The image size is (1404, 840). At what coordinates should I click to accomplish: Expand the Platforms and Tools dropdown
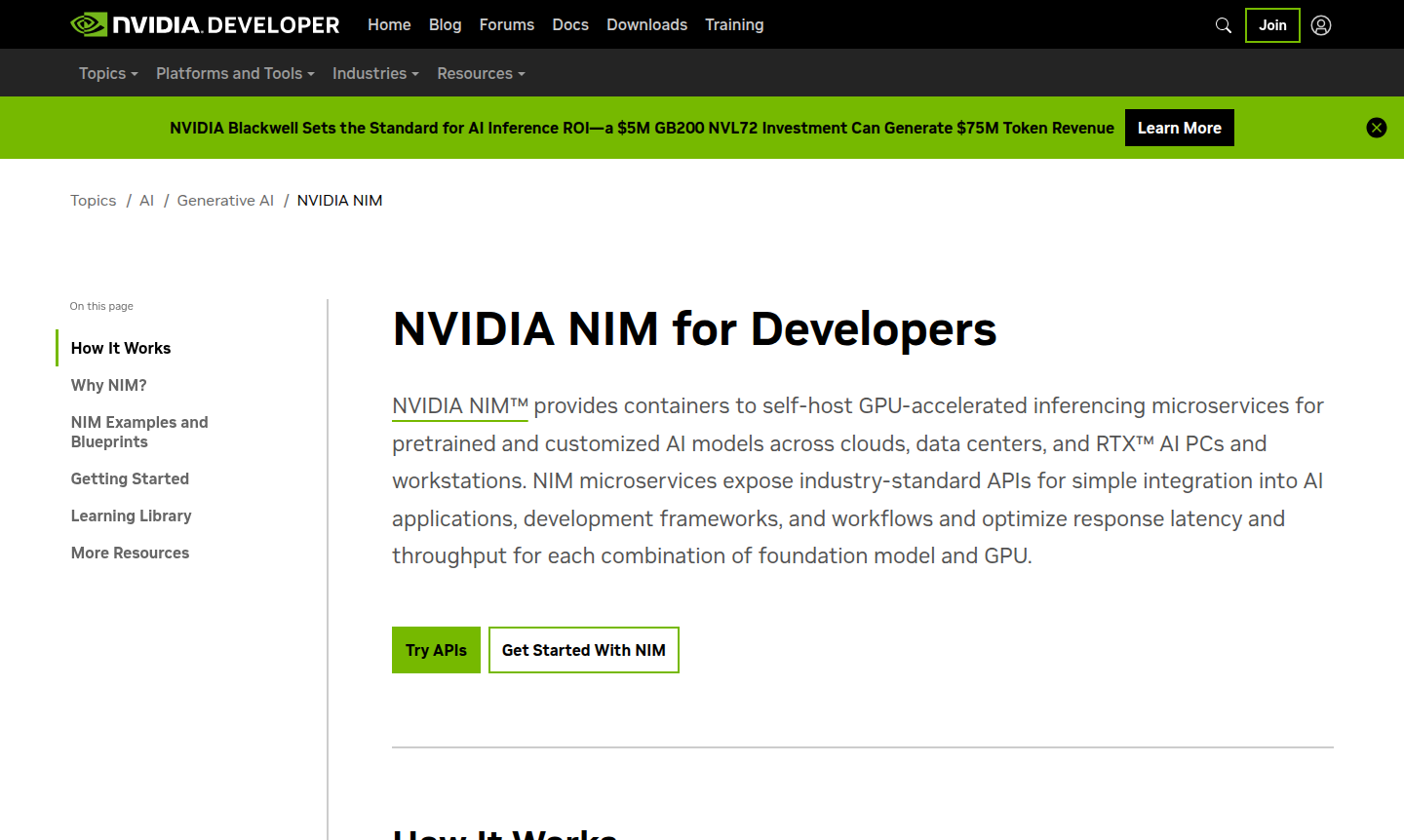235,73
